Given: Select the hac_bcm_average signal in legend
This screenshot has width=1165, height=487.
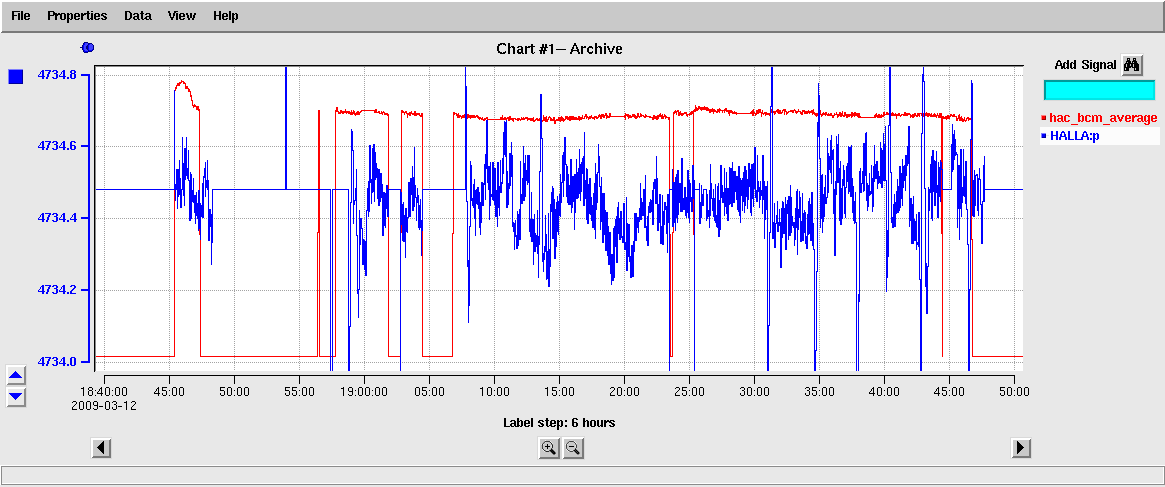Looking at the screenshot, I should 1103,117.
